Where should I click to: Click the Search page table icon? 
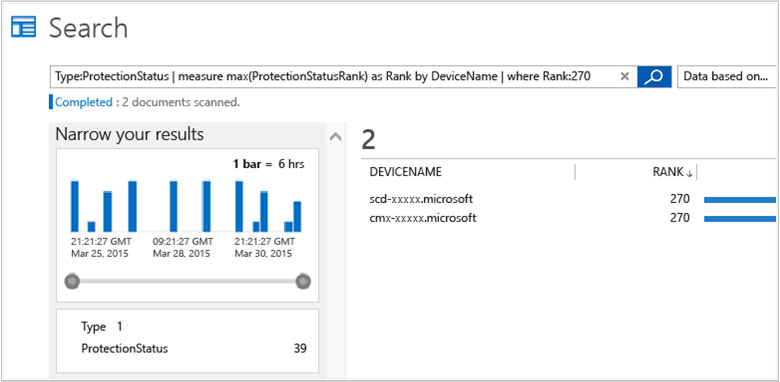23,27
